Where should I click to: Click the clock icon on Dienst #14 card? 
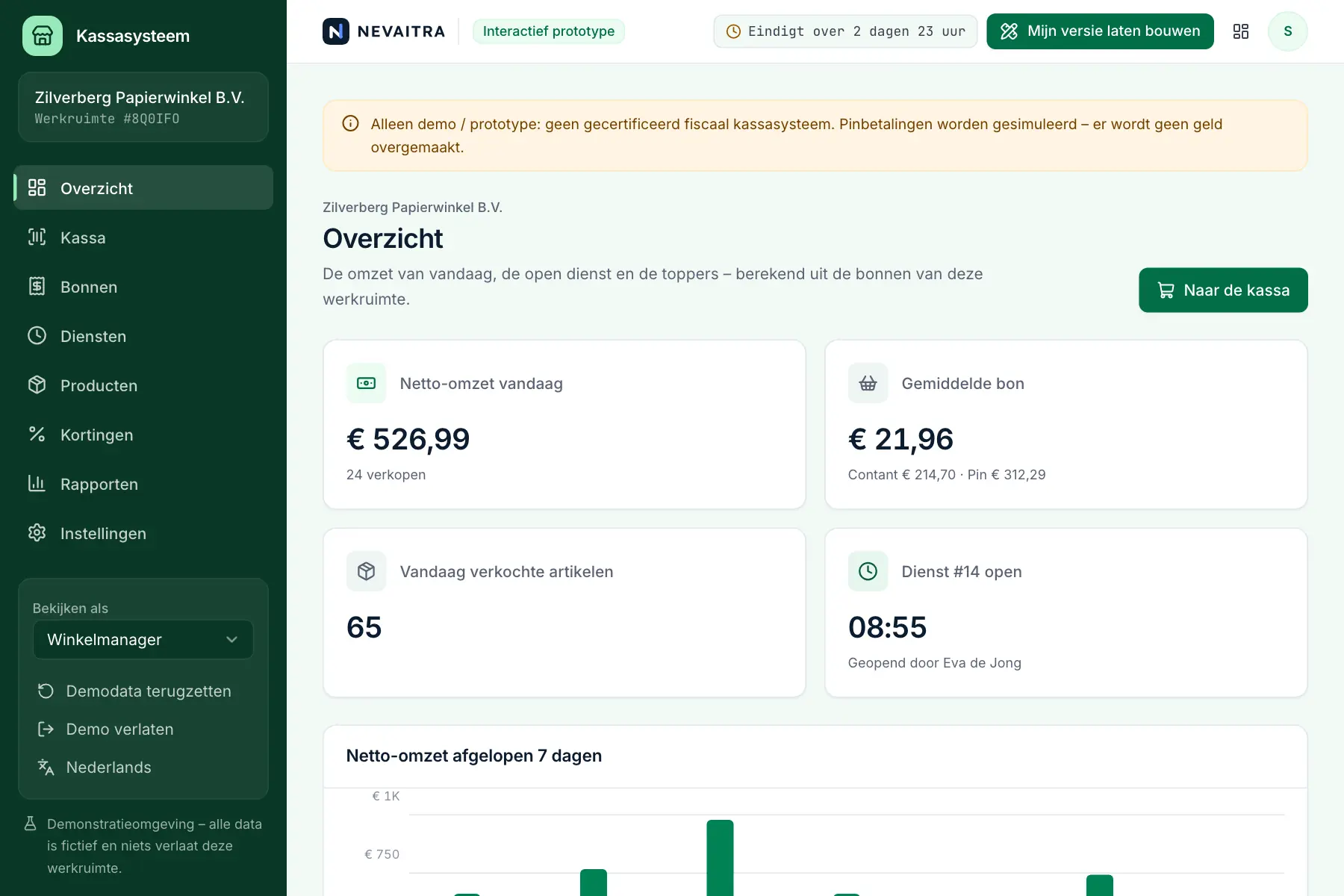pos(868,571)
